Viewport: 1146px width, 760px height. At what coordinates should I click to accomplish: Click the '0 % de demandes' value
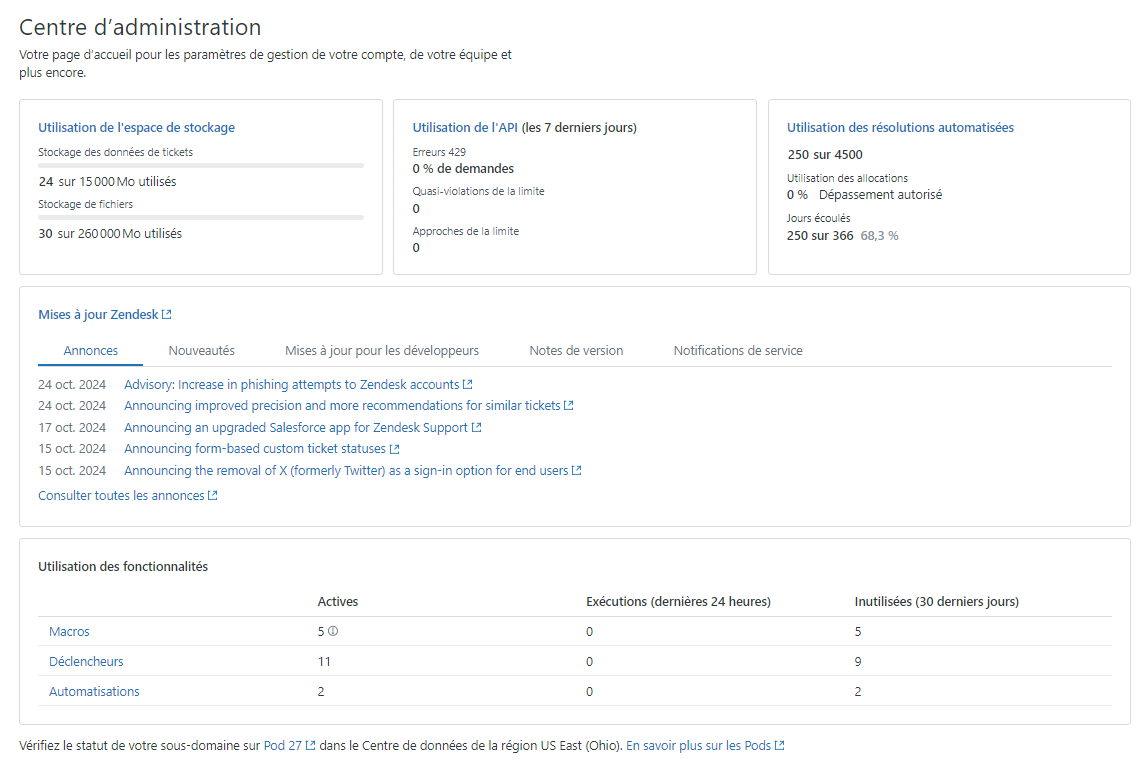pos(463,169)
